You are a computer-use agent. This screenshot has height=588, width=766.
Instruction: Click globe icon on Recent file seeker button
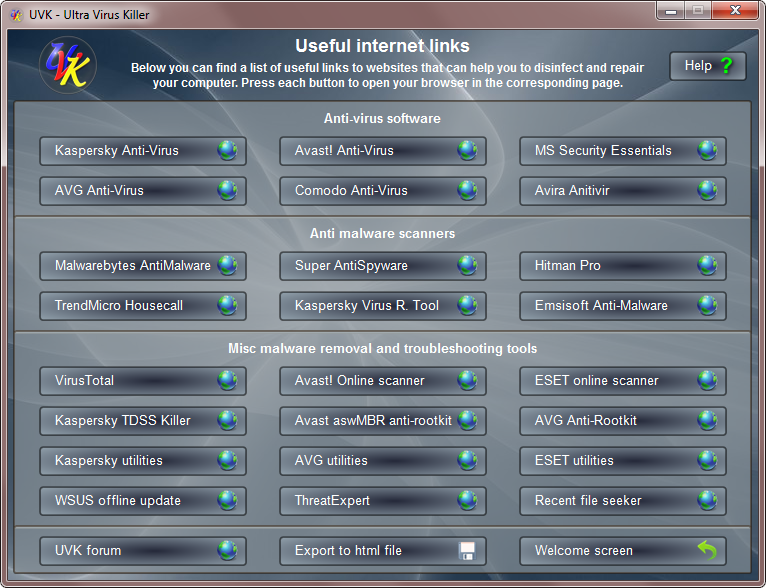[707, 501]
